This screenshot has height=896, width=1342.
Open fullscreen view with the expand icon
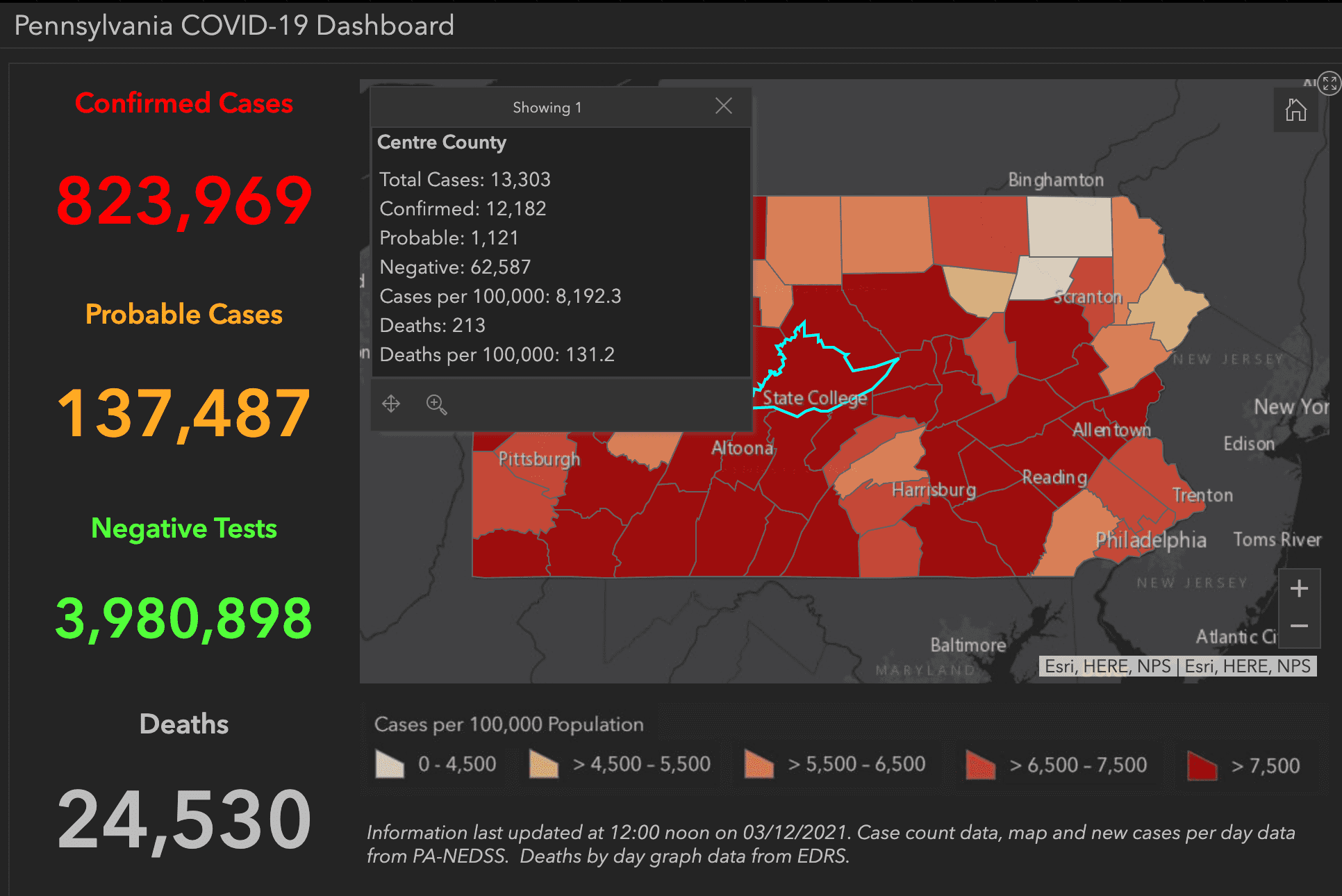coord(1330,83)
